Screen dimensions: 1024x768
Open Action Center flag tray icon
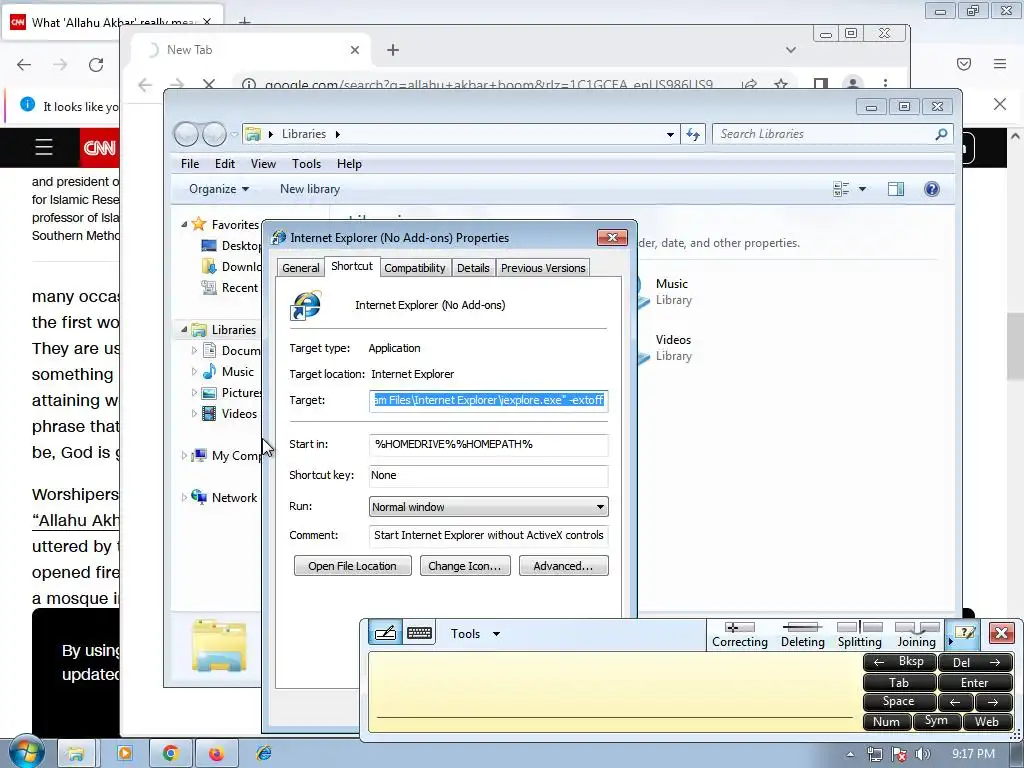[x=899, y=754]
